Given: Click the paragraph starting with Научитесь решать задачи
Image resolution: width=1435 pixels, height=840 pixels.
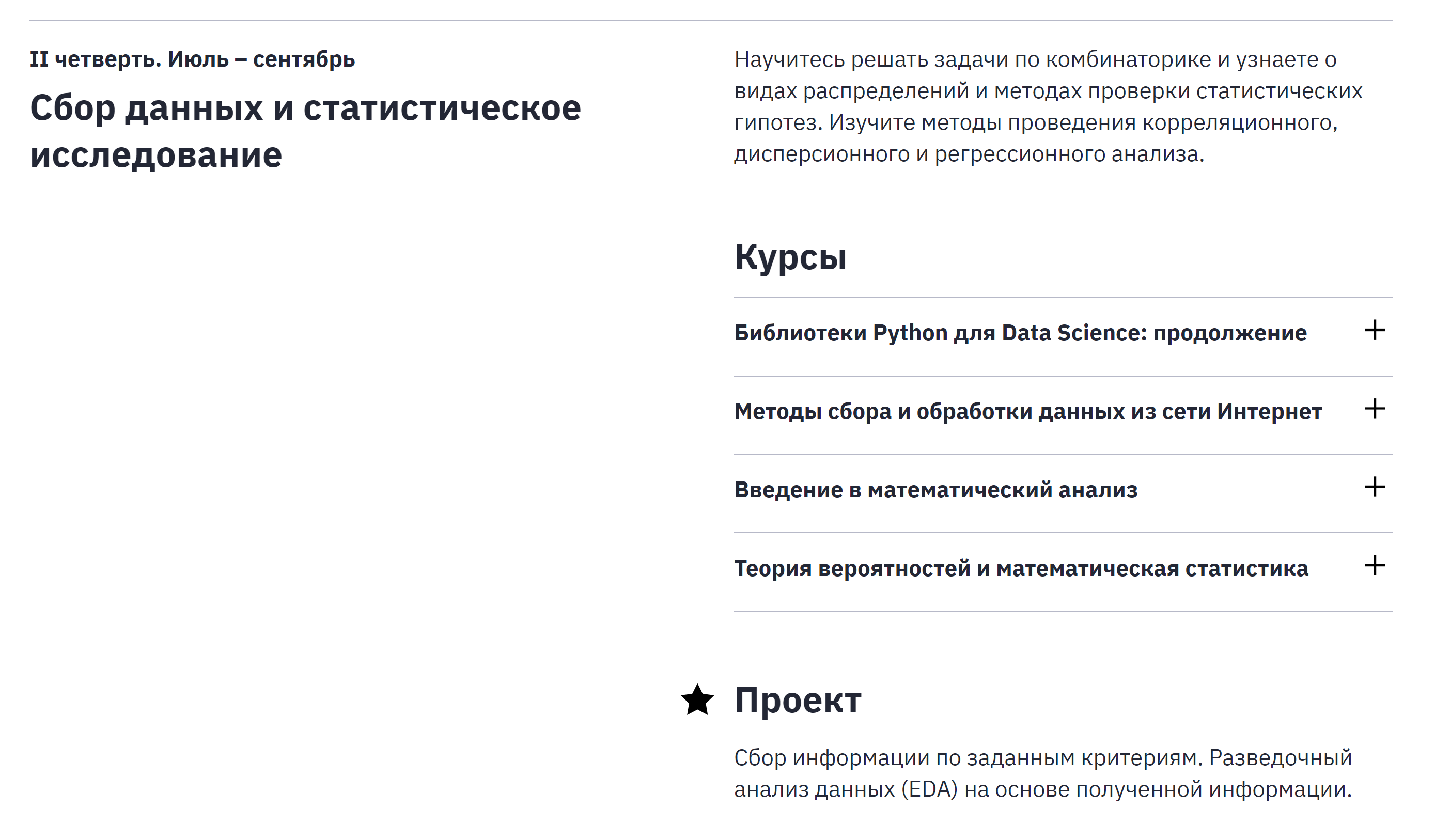Looking at the screenshot, I should coord(1048,106).
